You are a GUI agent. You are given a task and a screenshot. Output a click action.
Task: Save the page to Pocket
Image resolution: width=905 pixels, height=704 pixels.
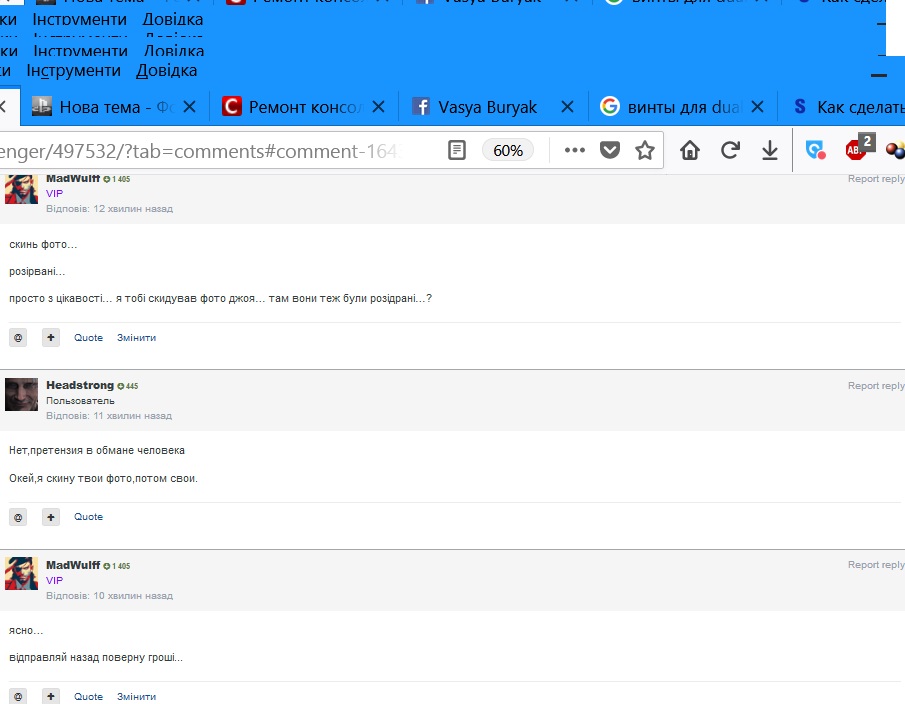point(609,151)
